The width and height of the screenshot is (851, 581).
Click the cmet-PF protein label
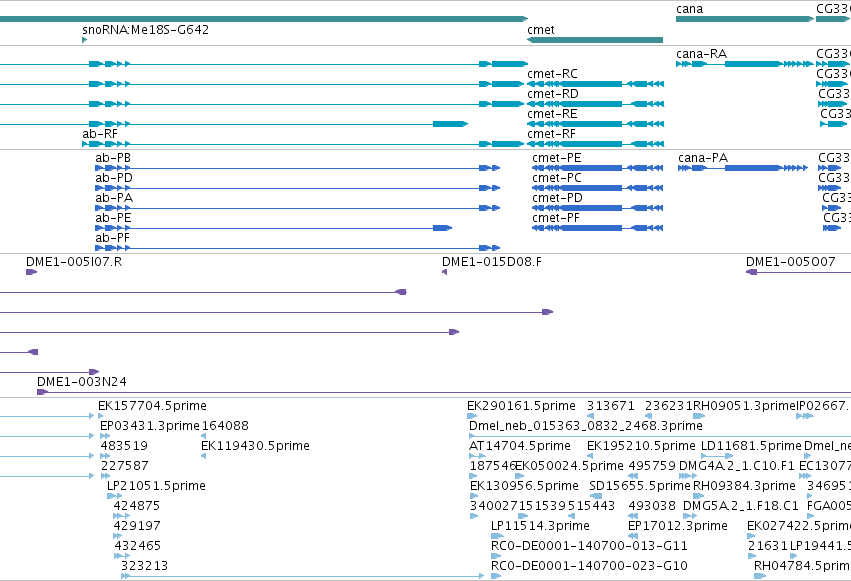point(556,218)
